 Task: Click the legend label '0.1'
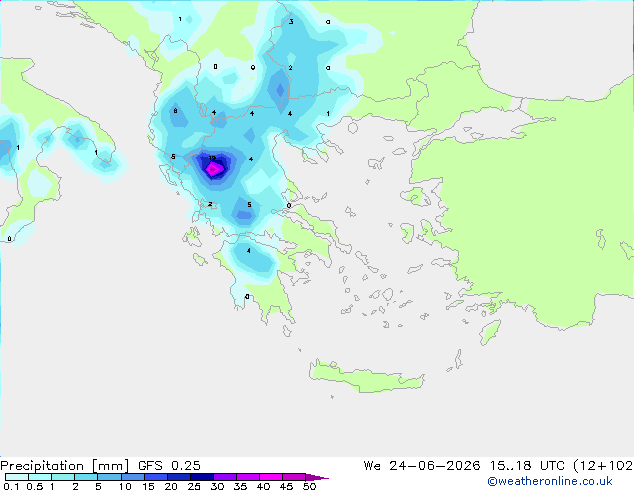pos(11,486)
